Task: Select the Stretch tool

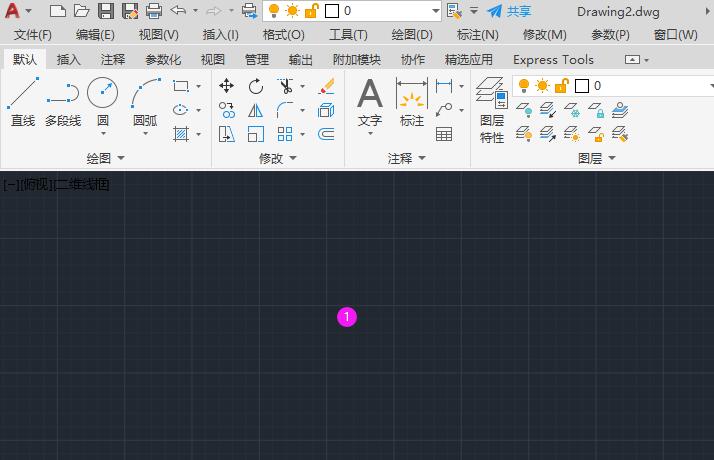Action: click(x=226, y=134)
